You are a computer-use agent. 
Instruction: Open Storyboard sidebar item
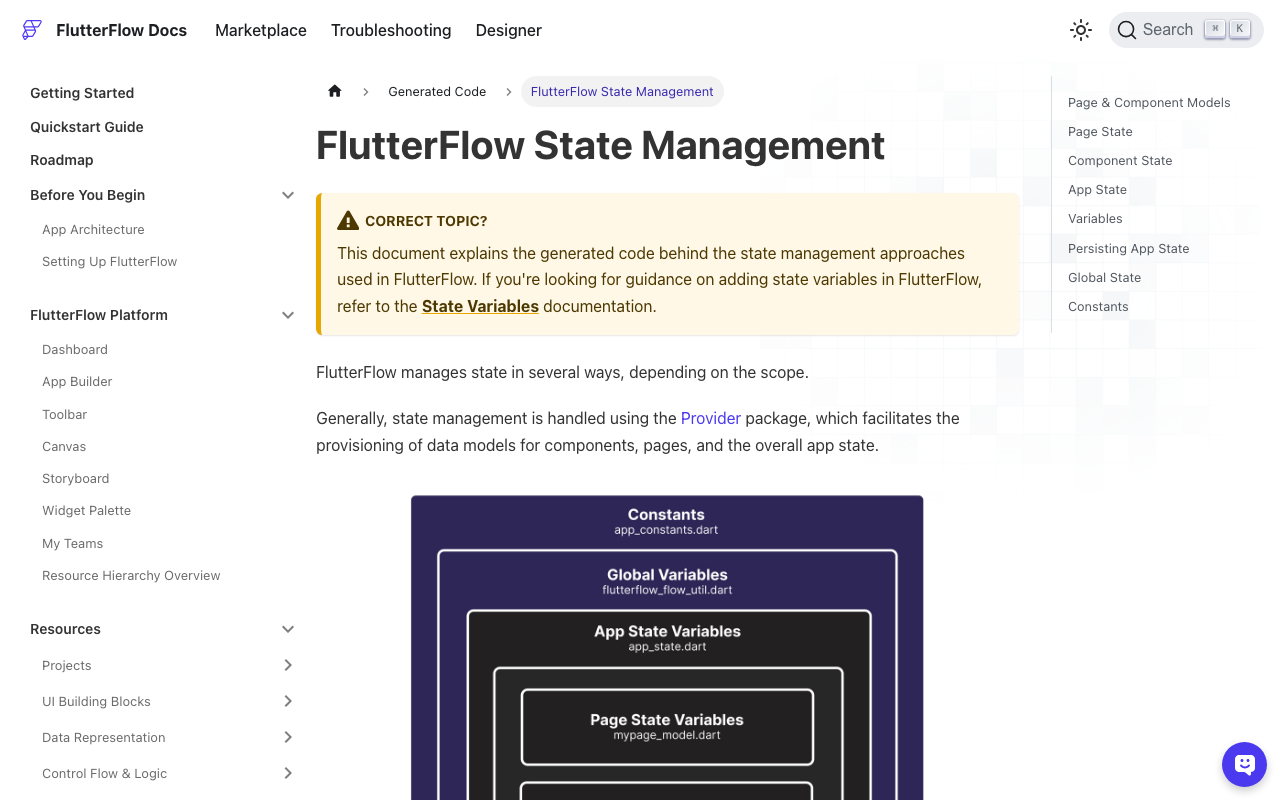click(x=75, y=478)
